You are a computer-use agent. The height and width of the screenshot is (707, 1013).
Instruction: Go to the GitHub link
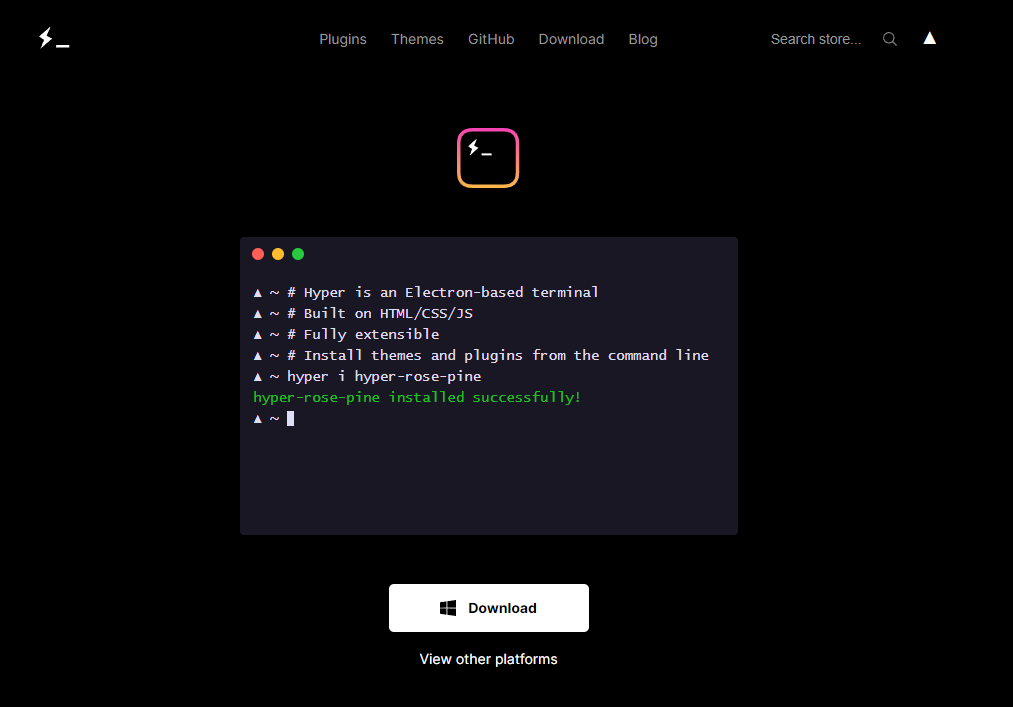click(491, 39)
